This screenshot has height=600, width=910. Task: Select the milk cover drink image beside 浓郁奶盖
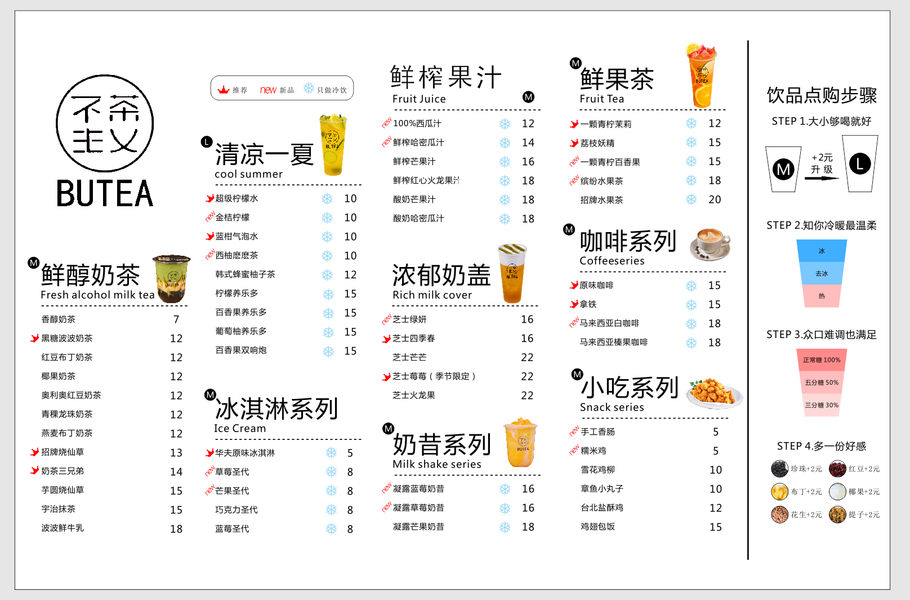[512, 273]
